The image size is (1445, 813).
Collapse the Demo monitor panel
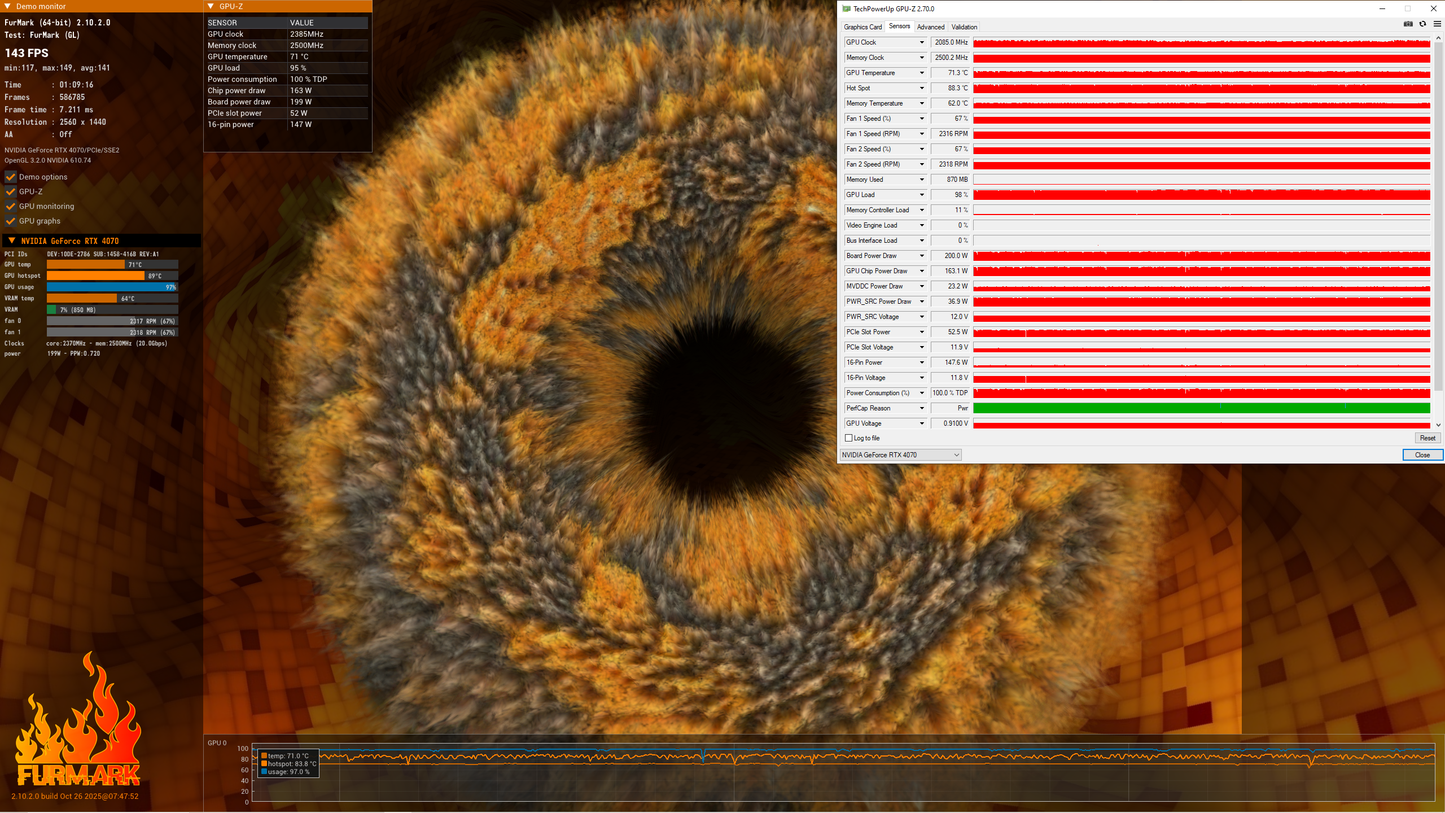(9, 6)
